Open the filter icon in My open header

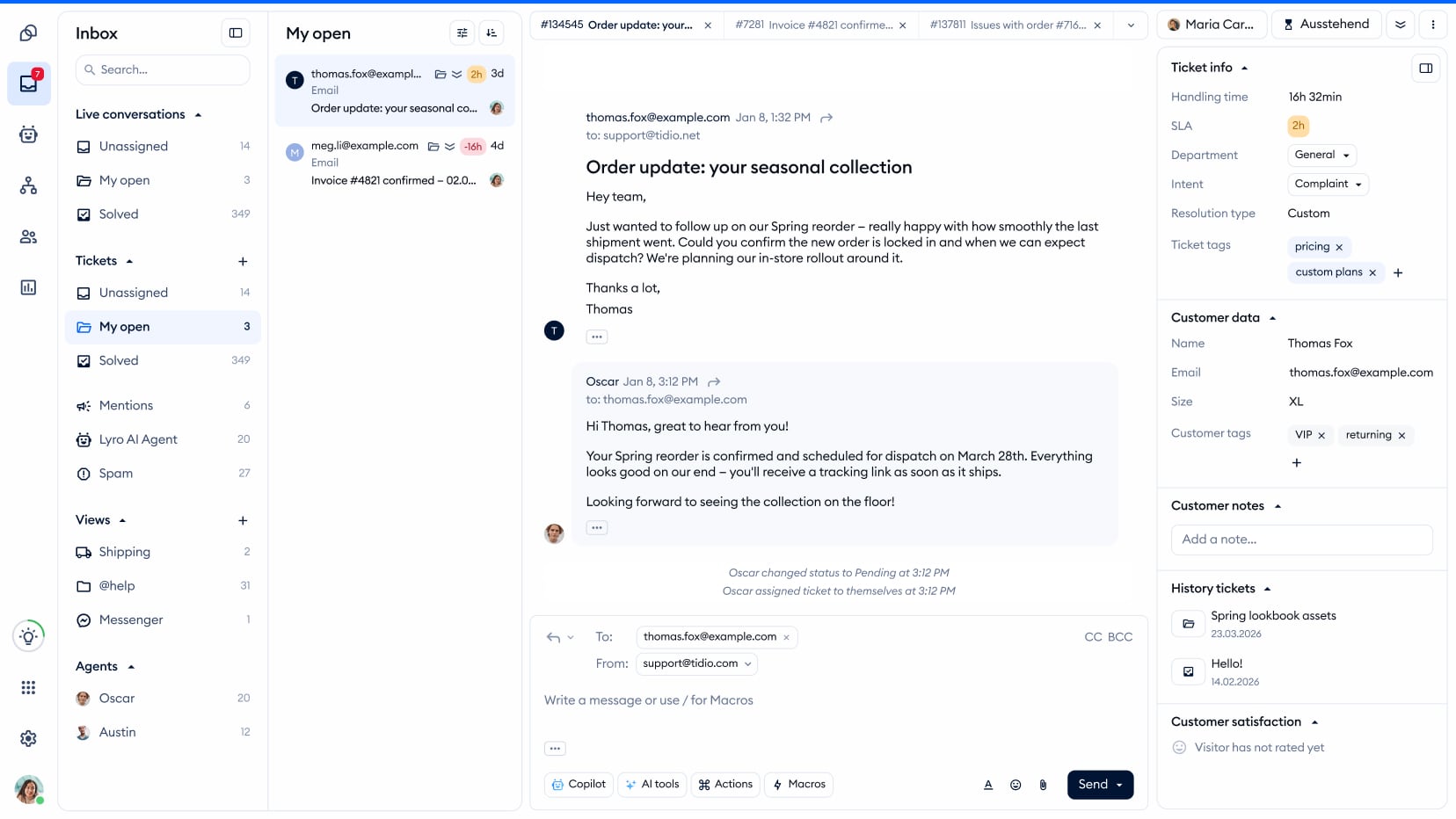click(x=462, y=33)
